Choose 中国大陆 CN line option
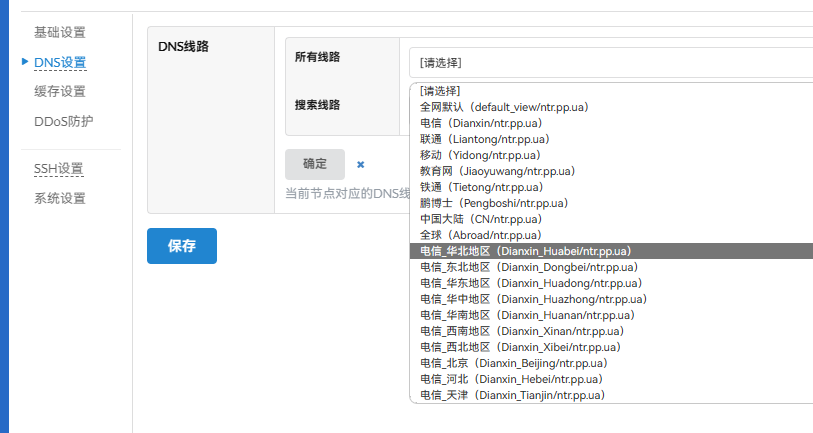The width and height of the screenshot is (813, 433). (481, 219)
